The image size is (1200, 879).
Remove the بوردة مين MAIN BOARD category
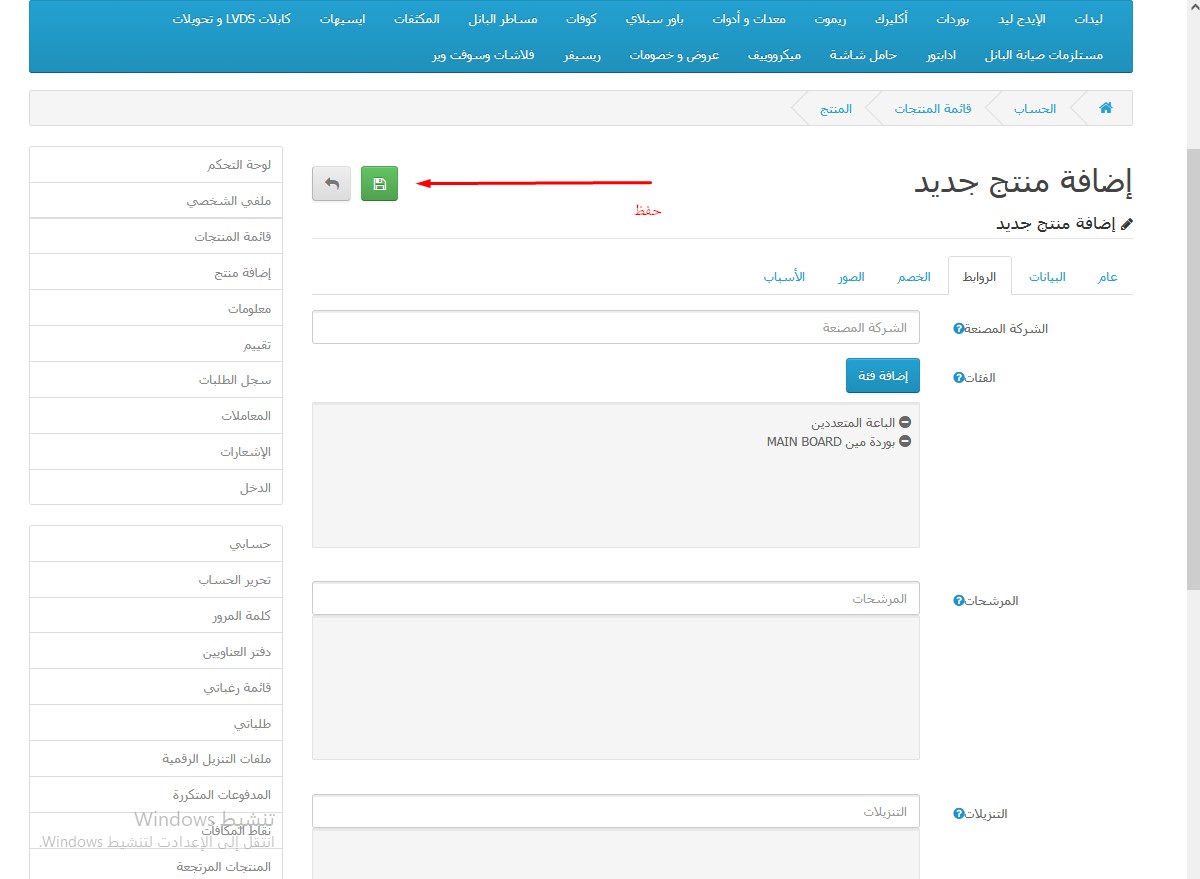coord(905,441)
